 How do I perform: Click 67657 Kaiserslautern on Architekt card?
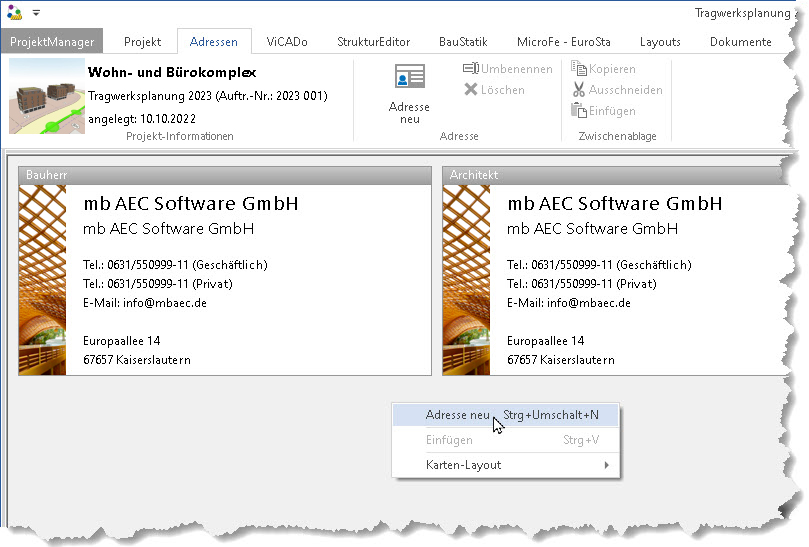pyautogui.click(x=561, y=360)
